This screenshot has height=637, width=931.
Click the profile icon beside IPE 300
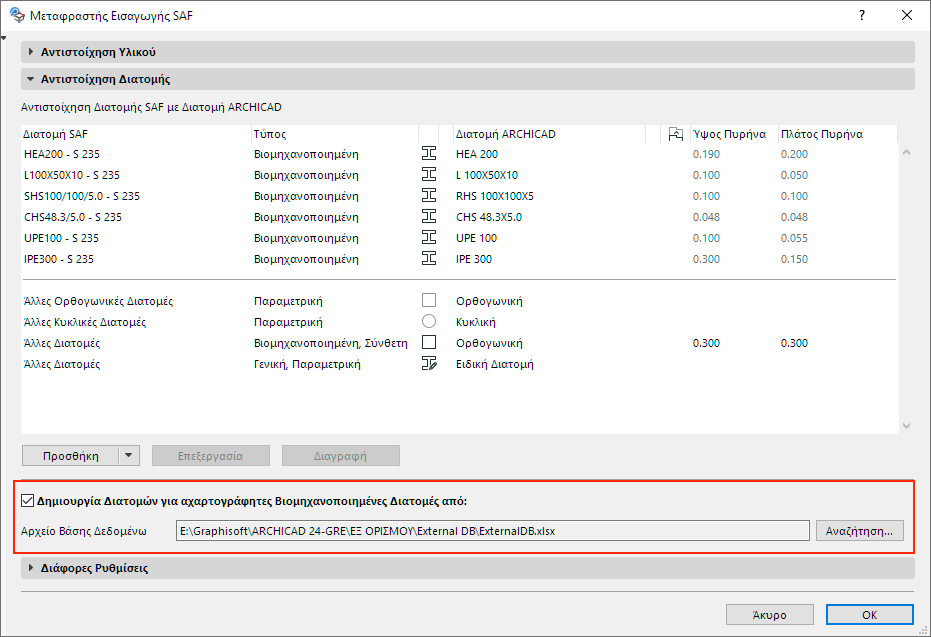pyautogui.click(x=429, y=258)
